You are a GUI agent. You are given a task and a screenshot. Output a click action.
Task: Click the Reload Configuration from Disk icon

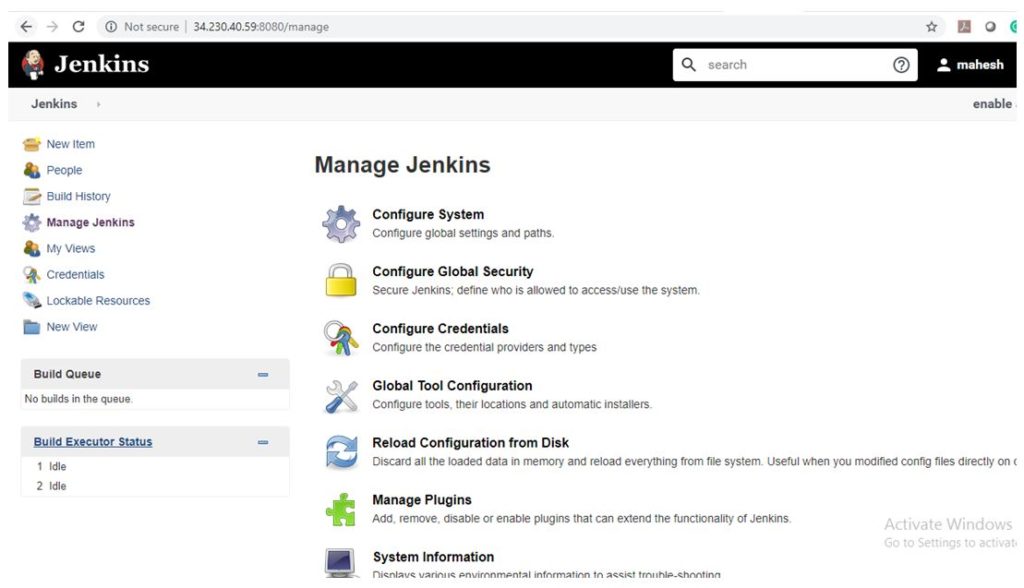tap(340, 452)
